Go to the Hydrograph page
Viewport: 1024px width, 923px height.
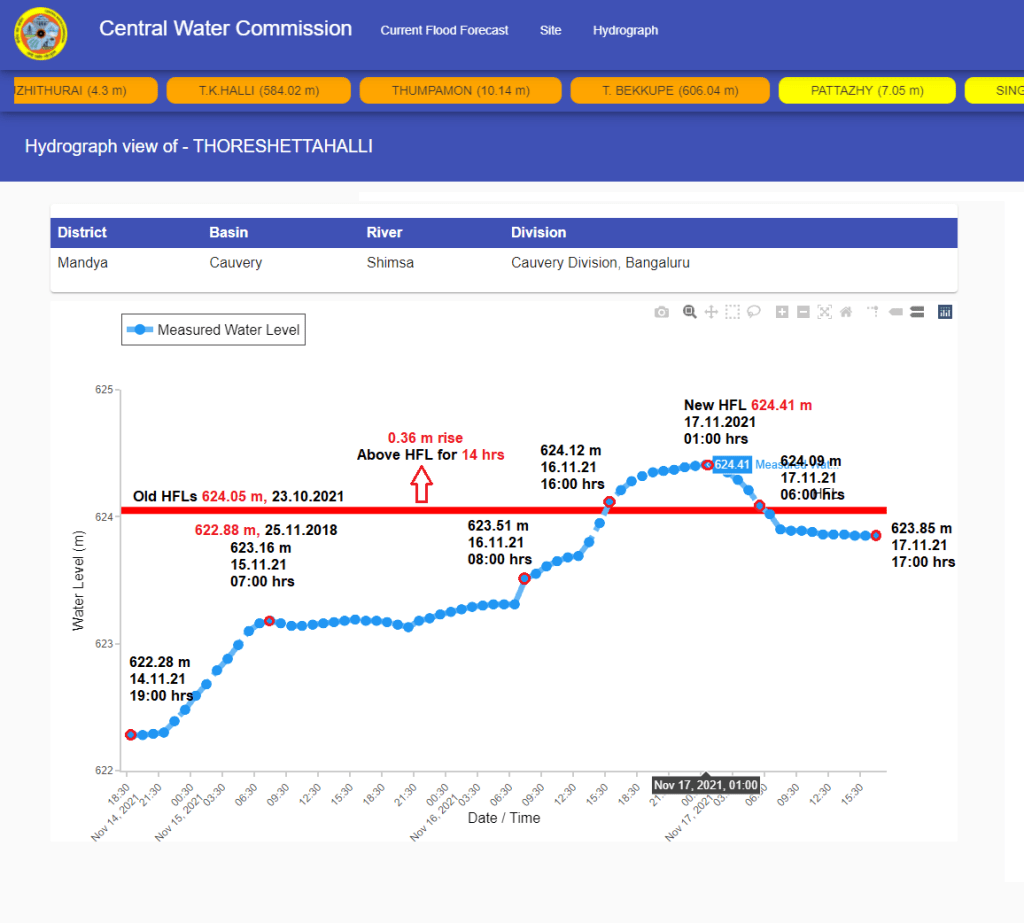pyautogui.click(x=625, y=31)
